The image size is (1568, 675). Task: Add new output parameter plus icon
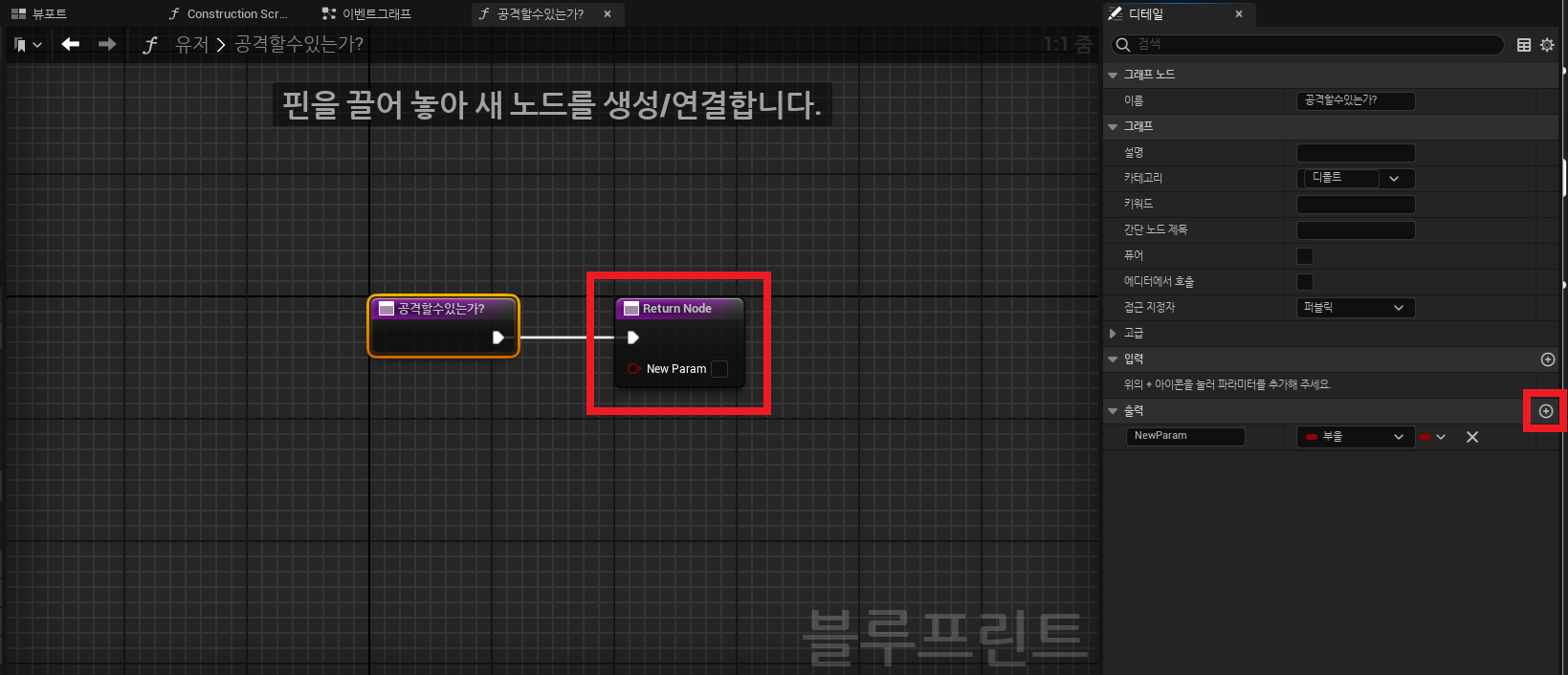[1546, 411]
